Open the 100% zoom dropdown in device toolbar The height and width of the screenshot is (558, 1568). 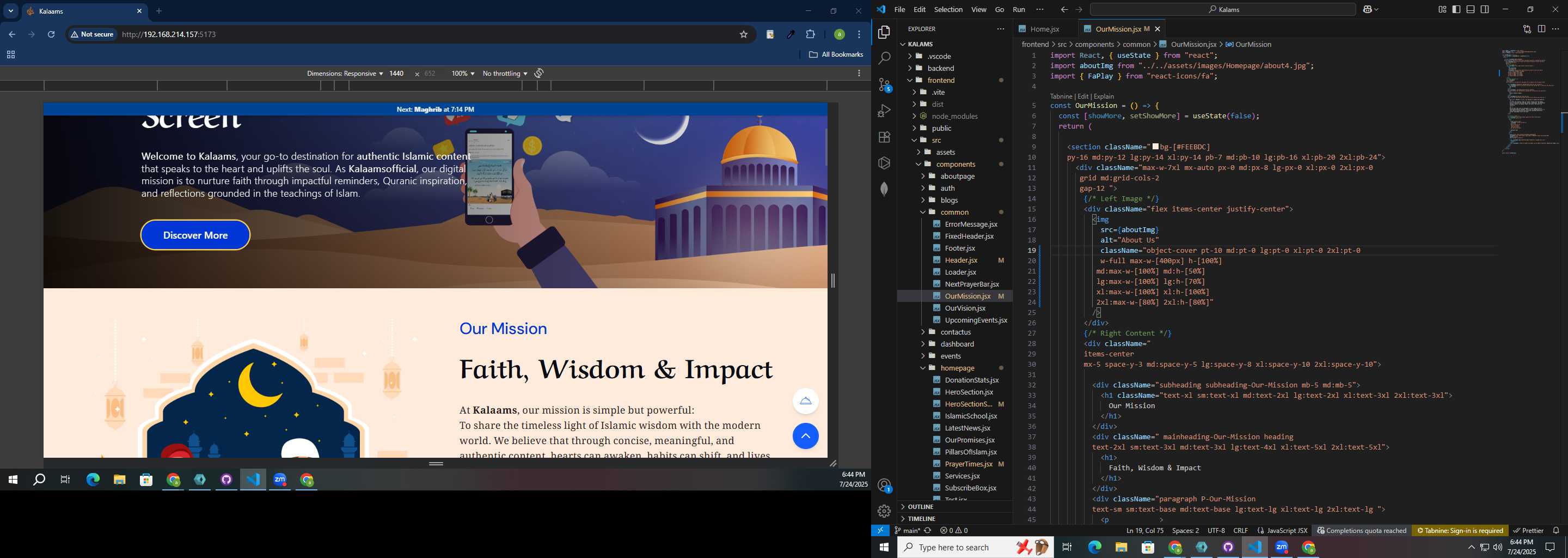463,73
